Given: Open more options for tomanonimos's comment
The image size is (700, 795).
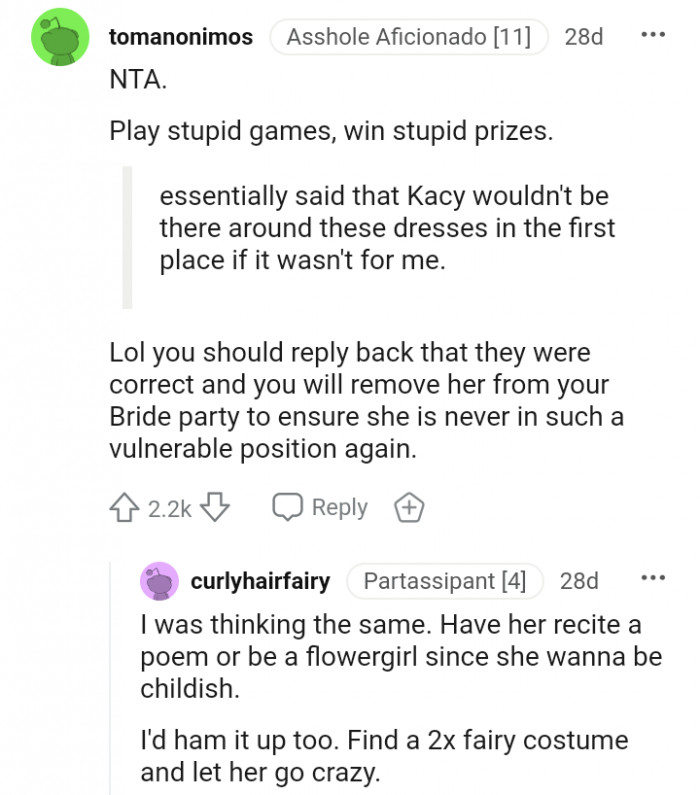Looking at the screenshot, I should [x=652, y=36].
